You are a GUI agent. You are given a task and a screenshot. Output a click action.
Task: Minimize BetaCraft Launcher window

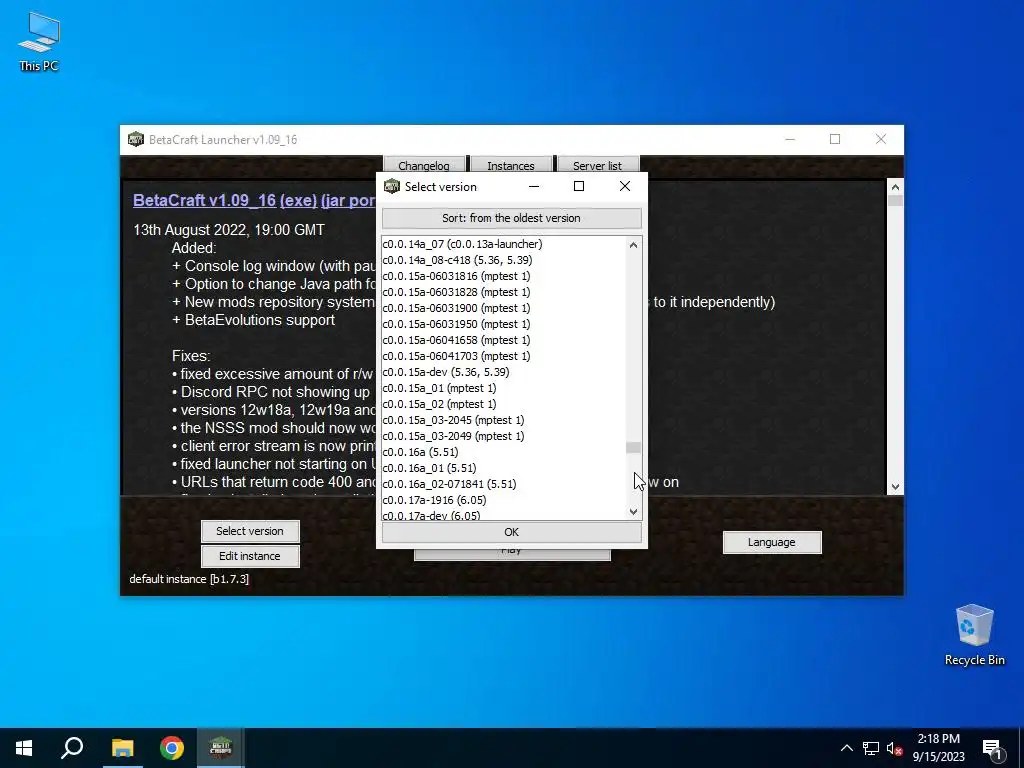click(790, 139)
